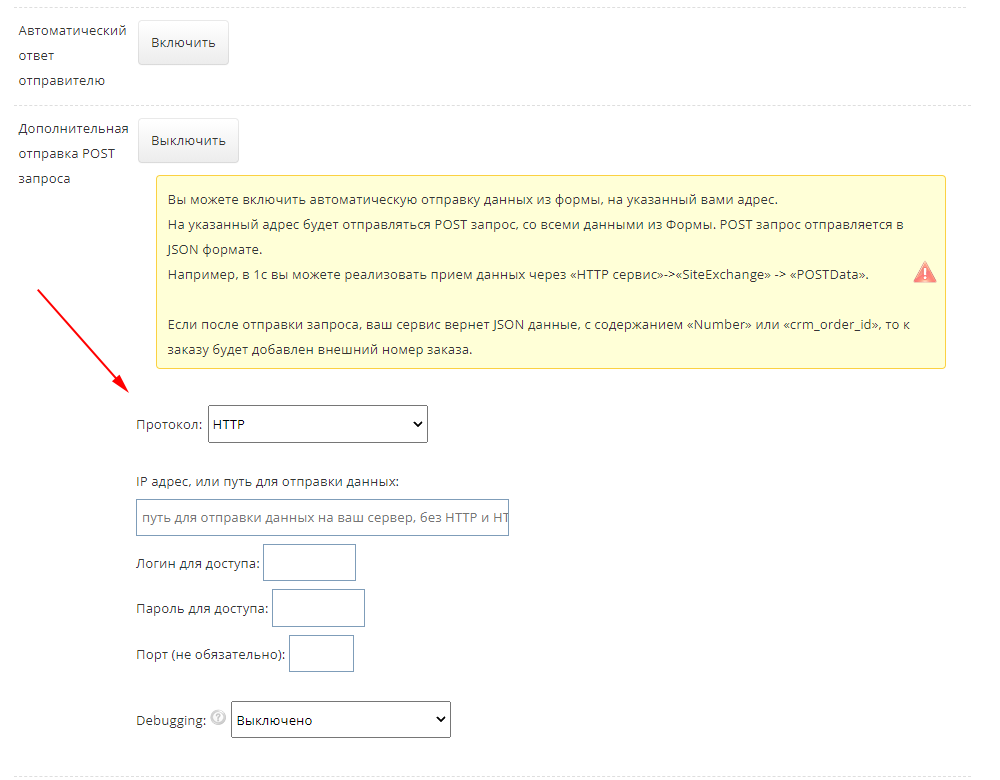Click the 'Автоматический ответ отправителю' label
The image size is (1000, 780).
72,55
